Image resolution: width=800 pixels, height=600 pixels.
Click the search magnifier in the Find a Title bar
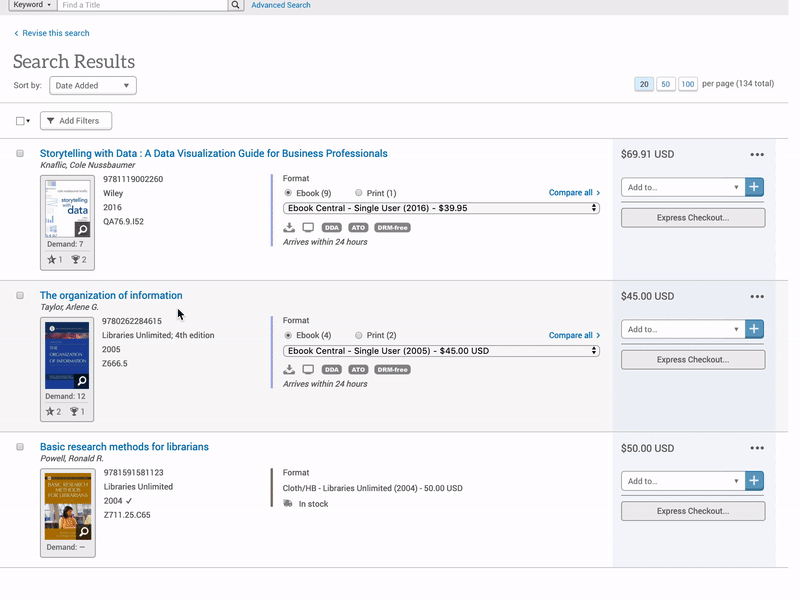click(233, 6)
